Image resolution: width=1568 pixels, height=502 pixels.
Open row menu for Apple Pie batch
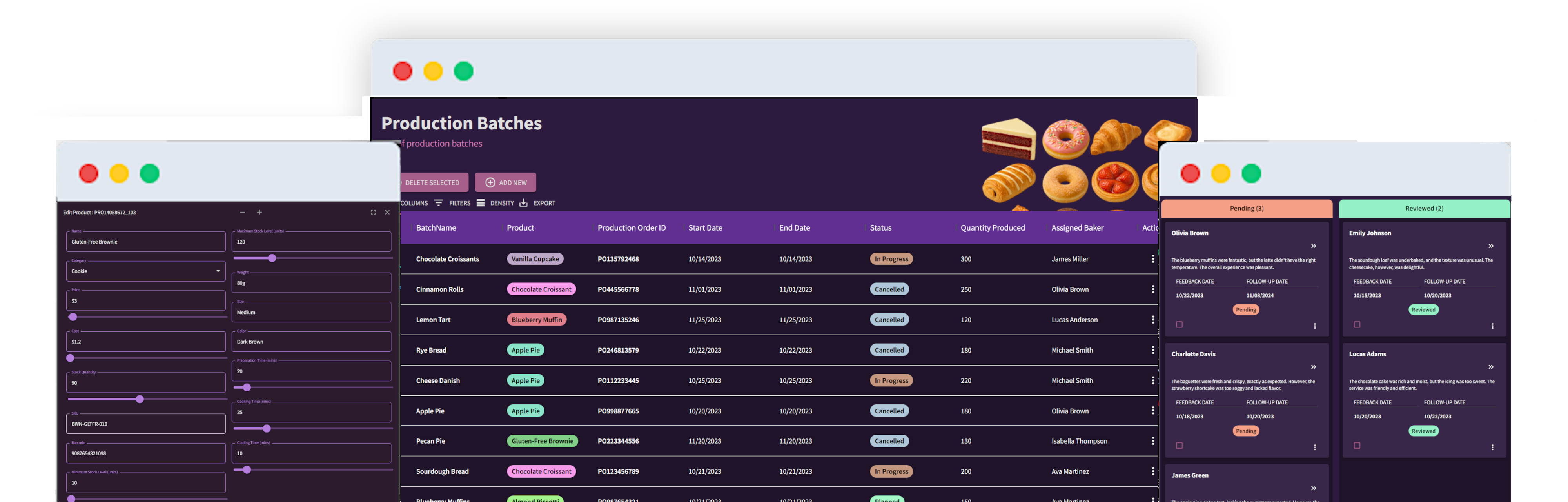(1153, 411)
